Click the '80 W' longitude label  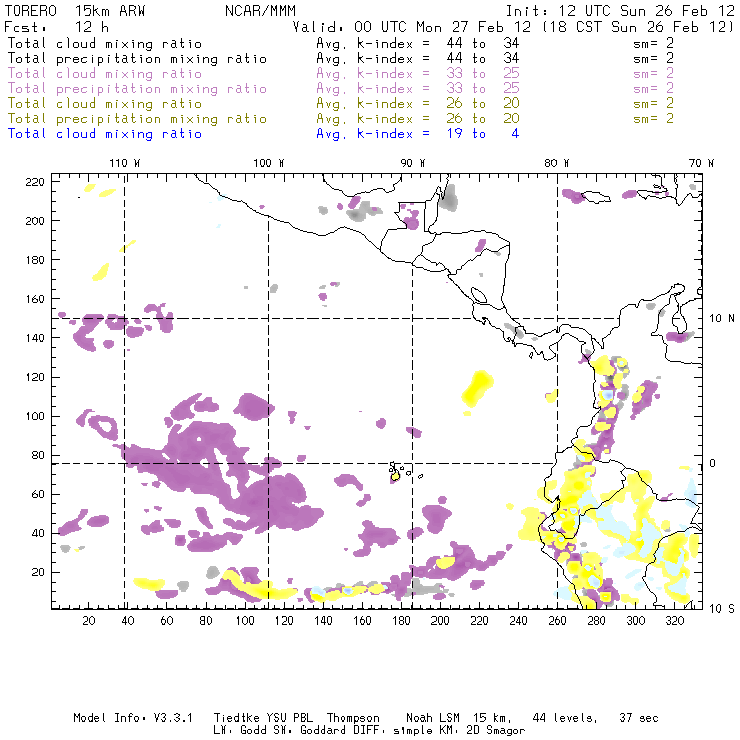coord(556,163)
